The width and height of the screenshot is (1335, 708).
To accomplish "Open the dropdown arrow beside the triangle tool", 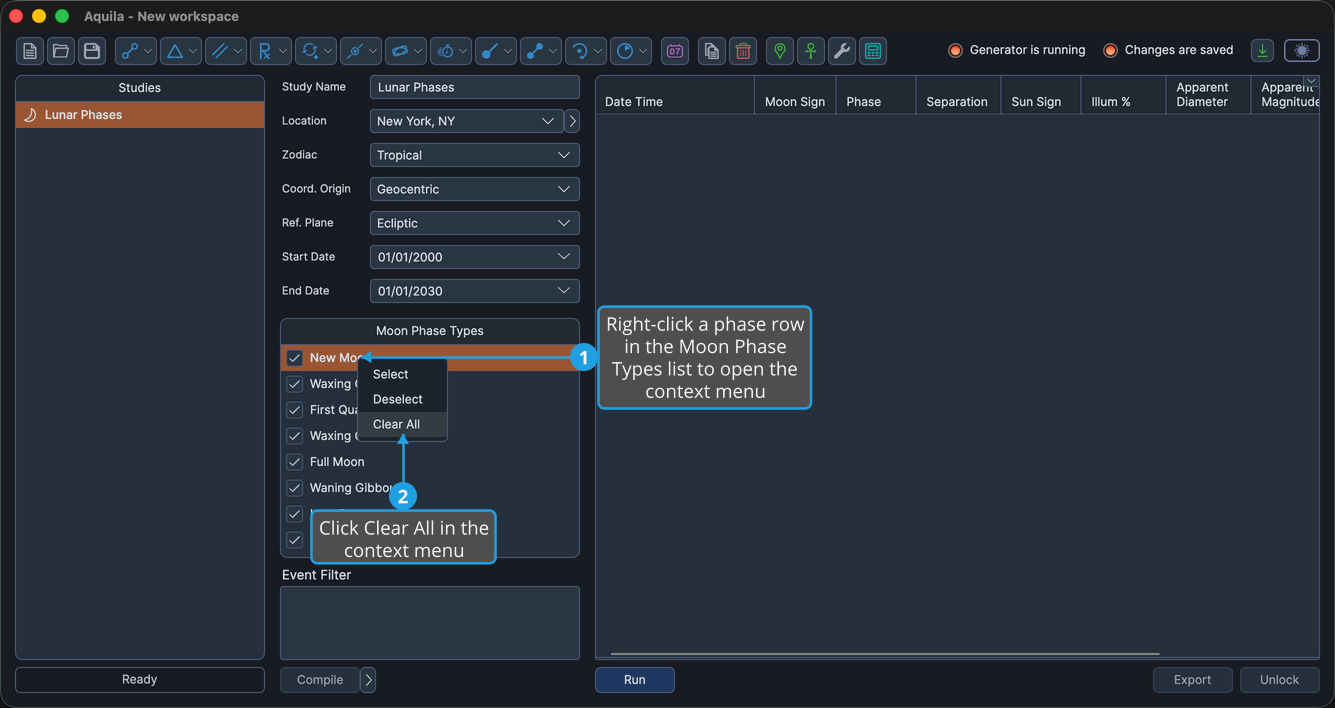I will (x=193, y=51).
